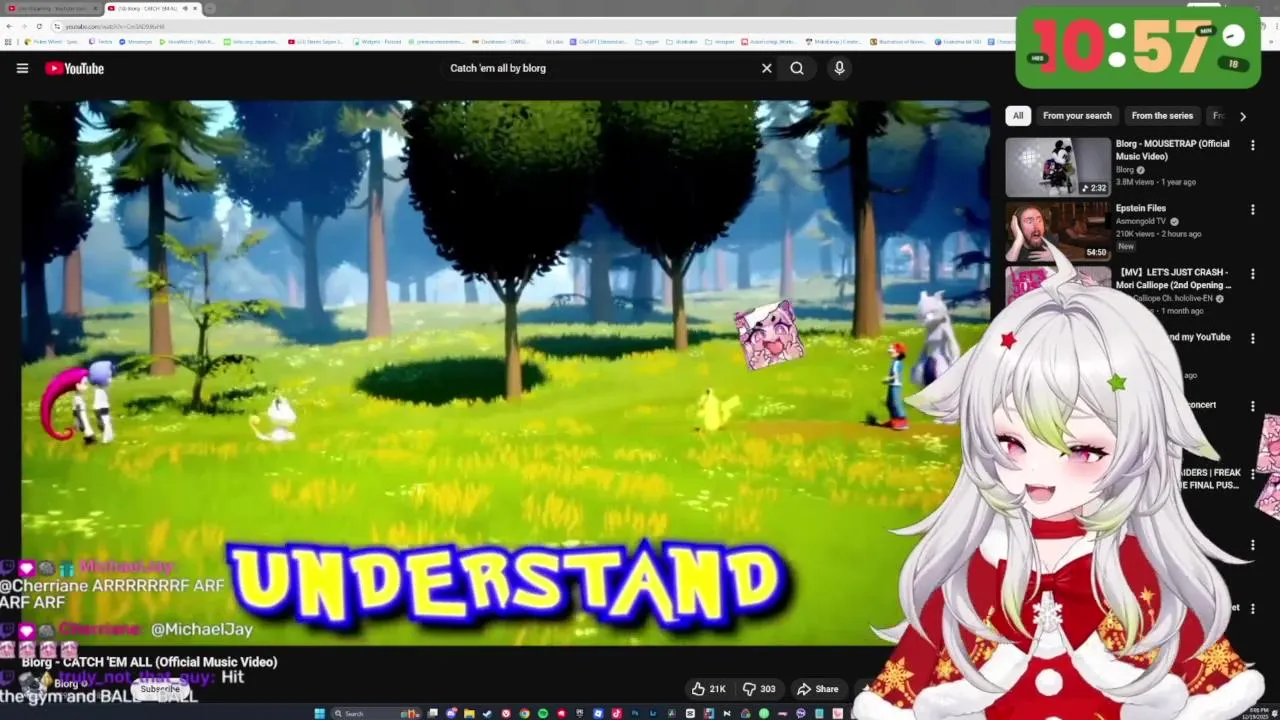The height and width of the screenshot is (720, 1280).
Task: Visit the Asmongold TV channel link
Action: pyautogui.click(x=1141, y=221)
